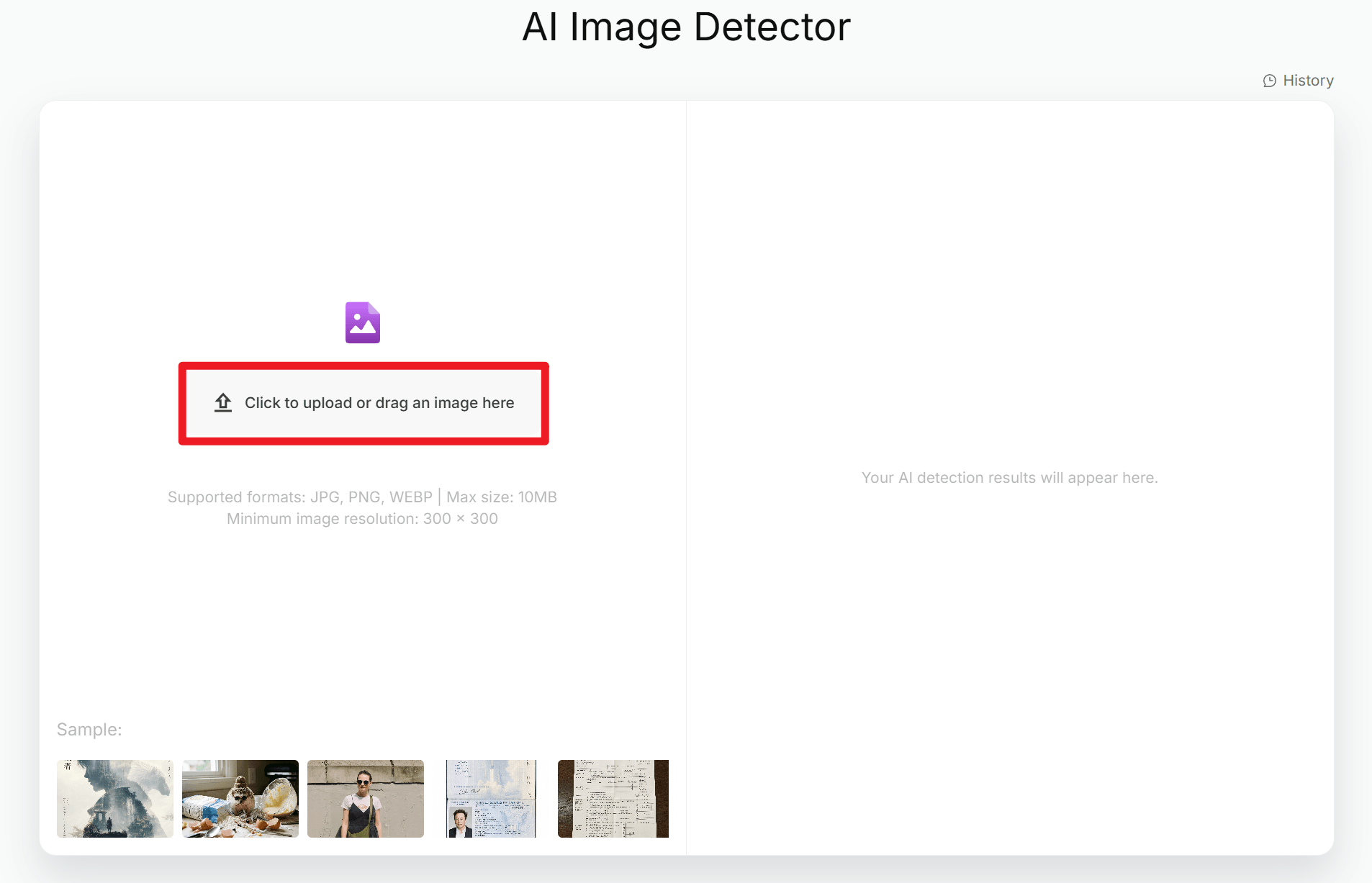Select the fantasy horse silhouette sample
The width and height of the screenshot is (1372, 883).
(115, 799)
